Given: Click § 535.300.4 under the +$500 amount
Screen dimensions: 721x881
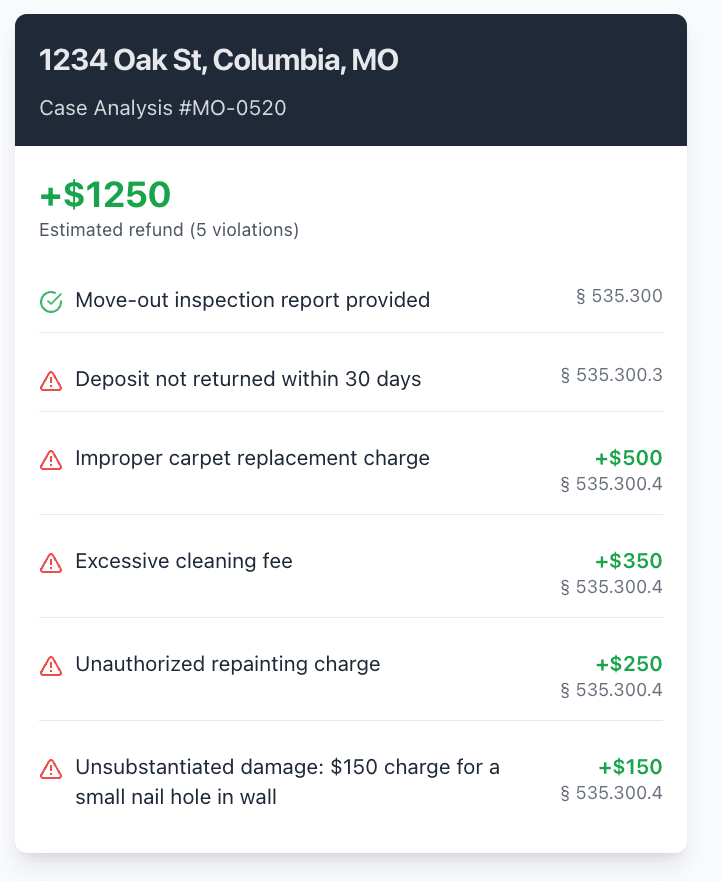Looking at the screenshot, I should [611, 484].
